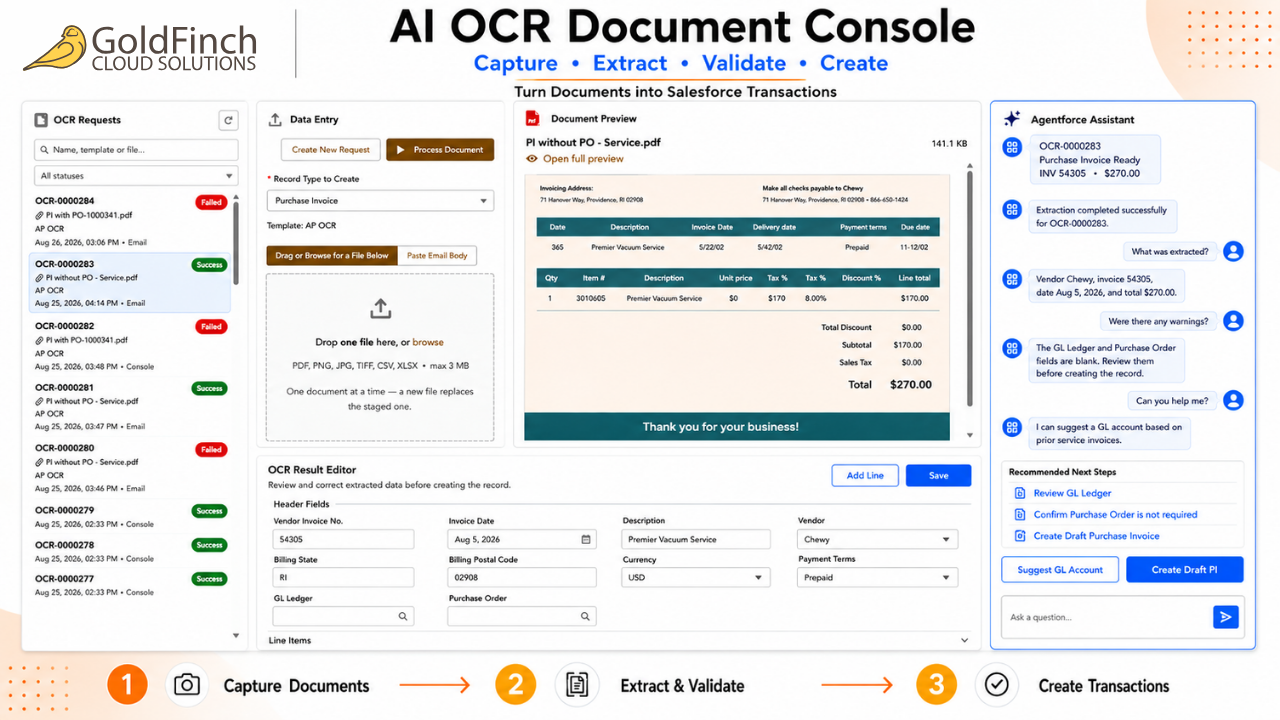The height and width of the screenshot is (720, 1280).
Task: Open the All statuses filter dropdown
Action: (136, 176)
